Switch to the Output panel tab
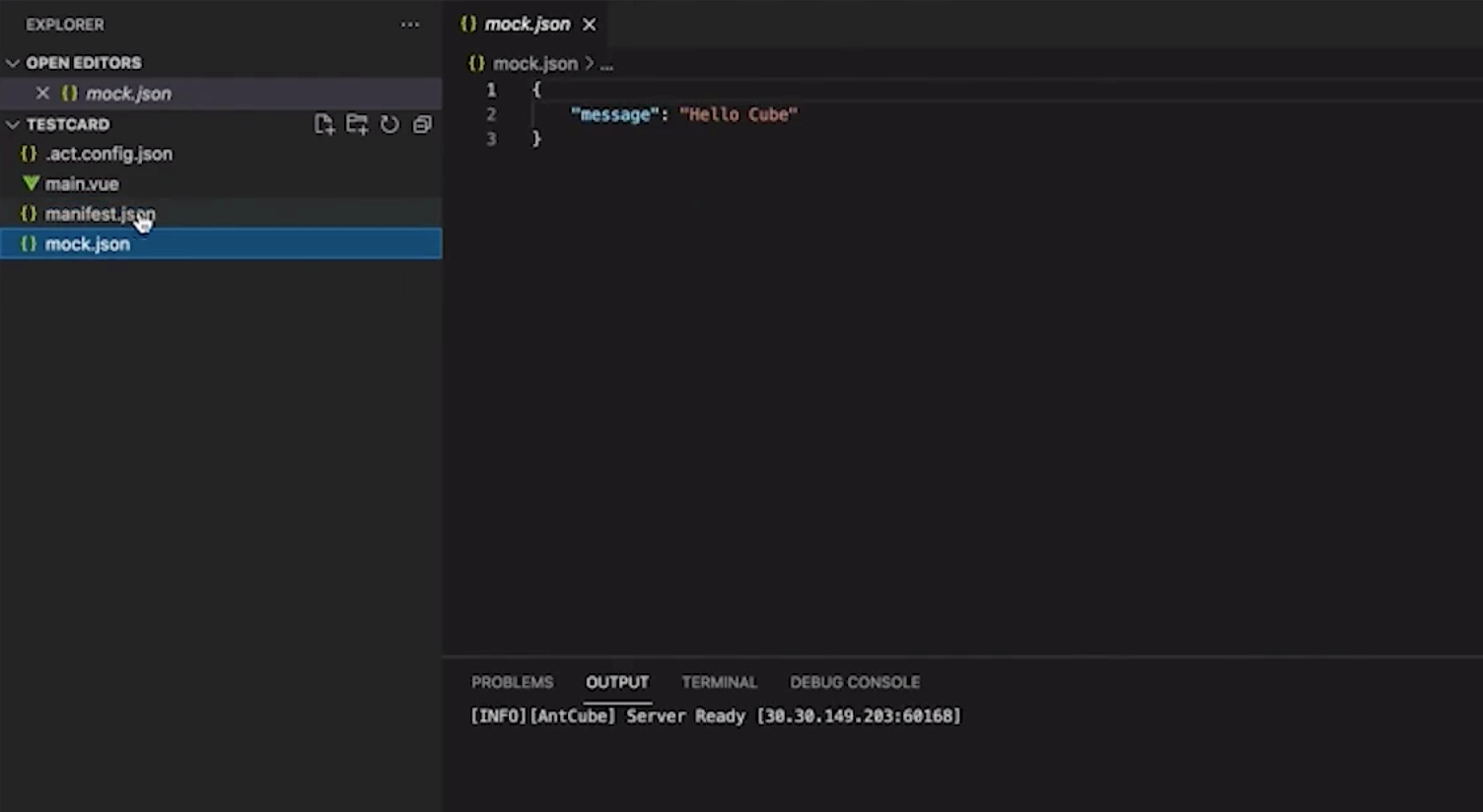This screenshot has width=1483, height=812. (617, 682)
